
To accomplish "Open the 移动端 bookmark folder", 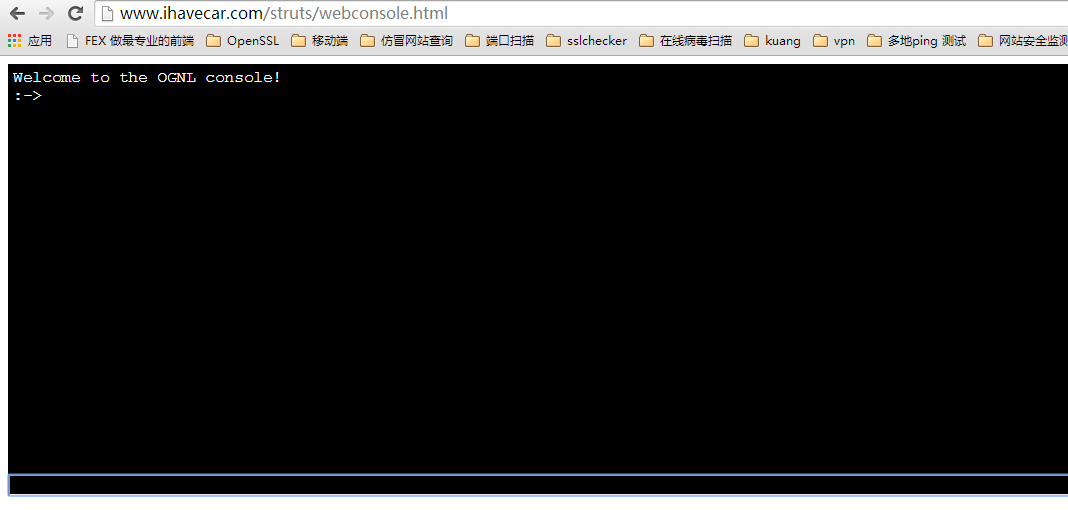I will tap(319, 41).
